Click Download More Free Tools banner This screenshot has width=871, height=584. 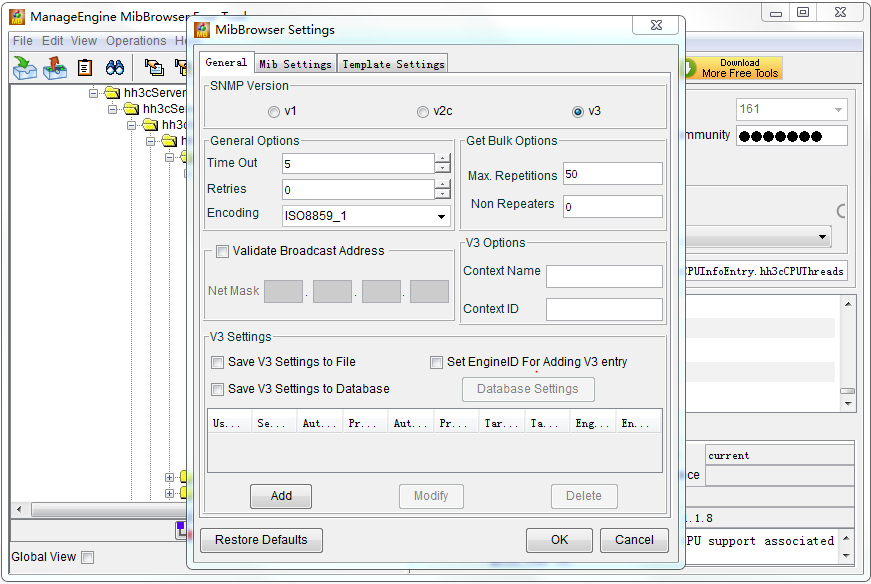click(734, 68)
